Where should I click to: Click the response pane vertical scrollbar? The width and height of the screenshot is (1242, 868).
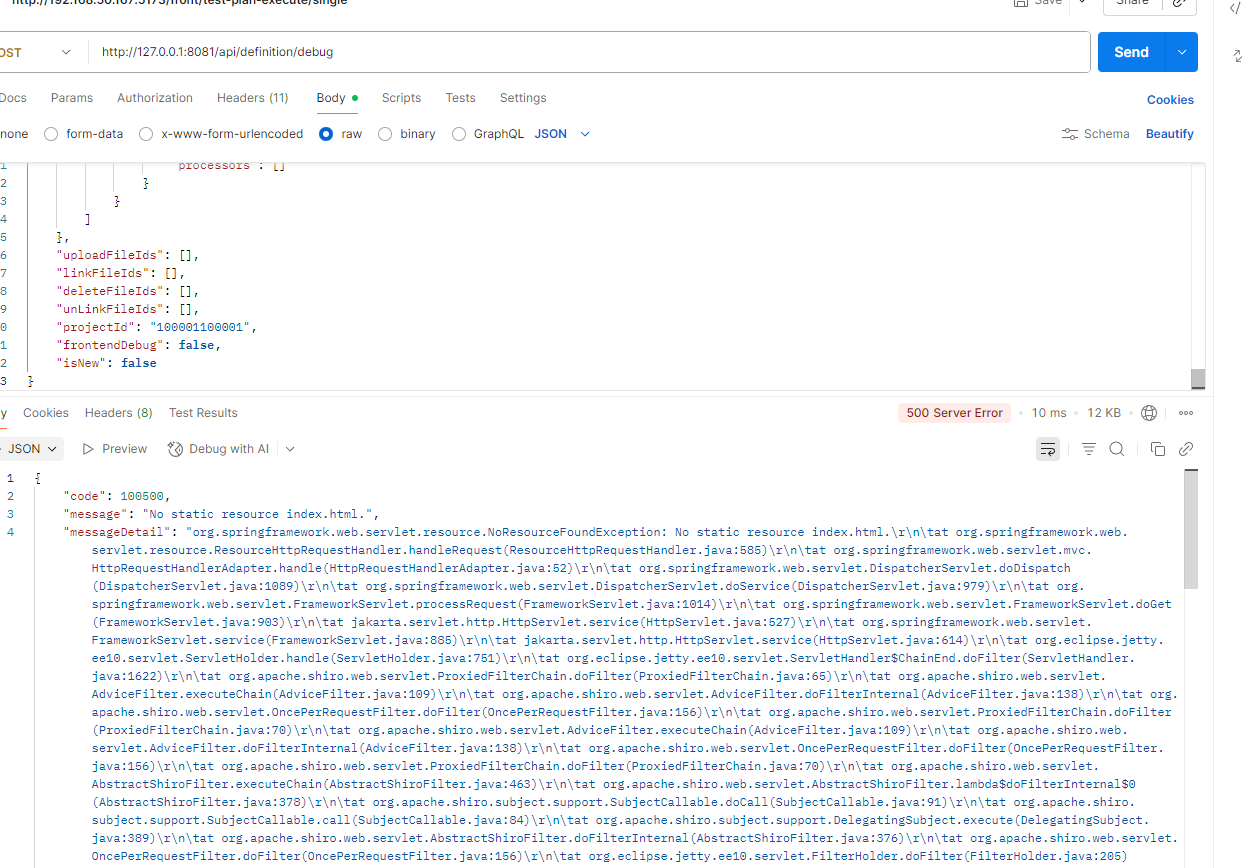point(1190,530)
